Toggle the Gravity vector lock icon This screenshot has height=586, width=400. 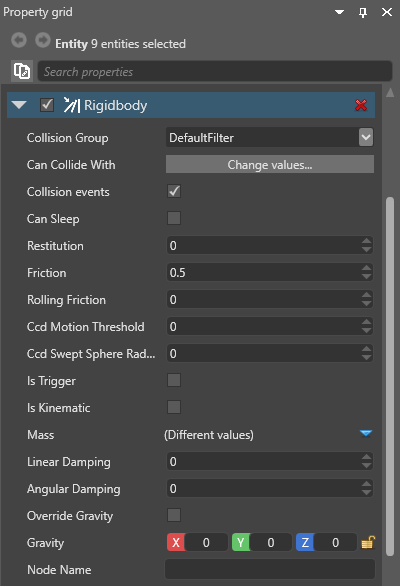click(x=368, y=542)
